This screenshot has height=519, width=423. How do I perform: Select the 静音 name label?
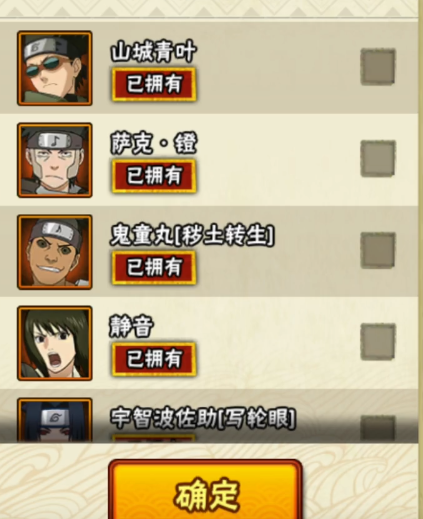pos(132,327)
